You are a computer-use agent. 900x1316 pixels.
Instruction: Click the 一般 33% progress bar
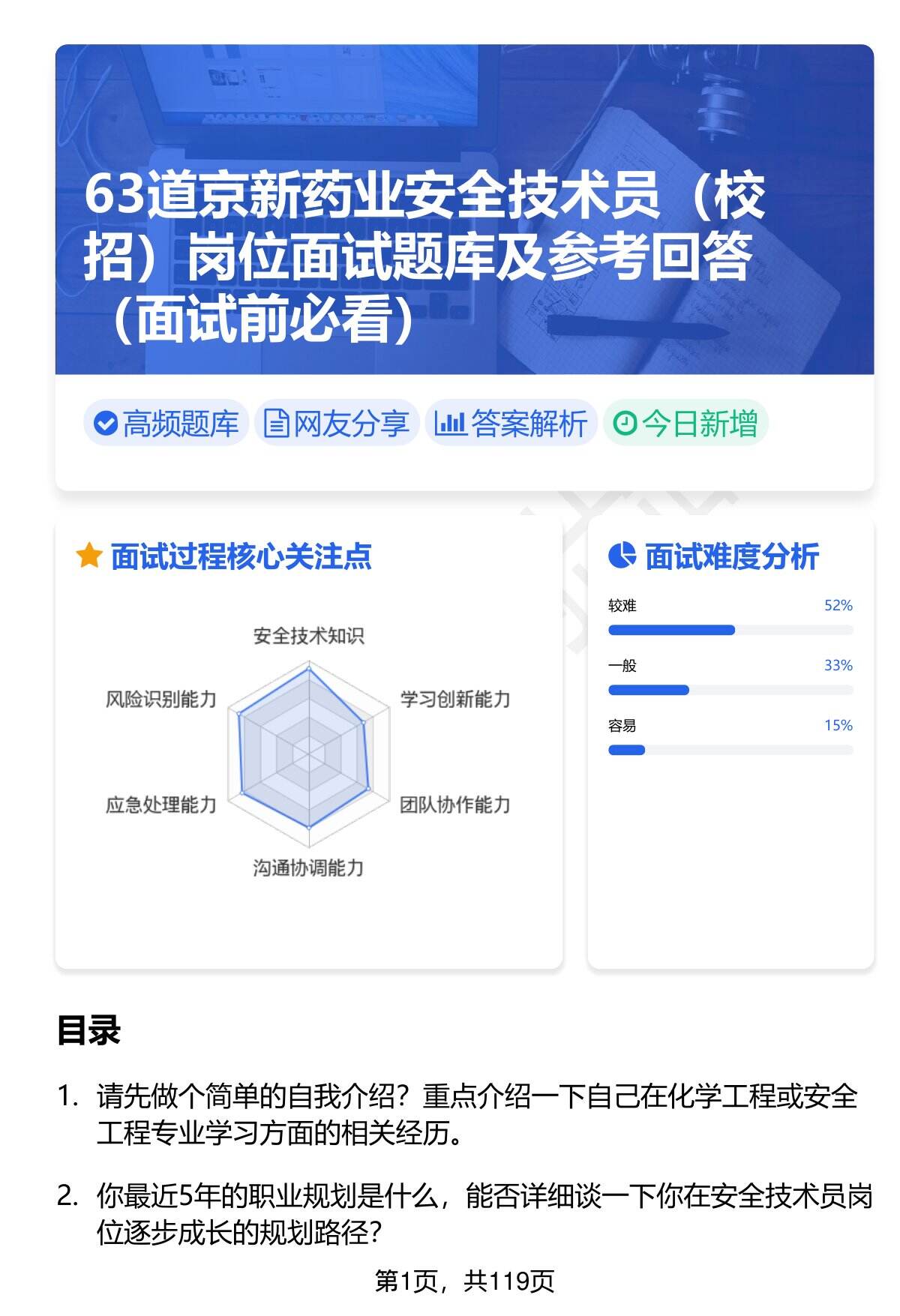730,690
